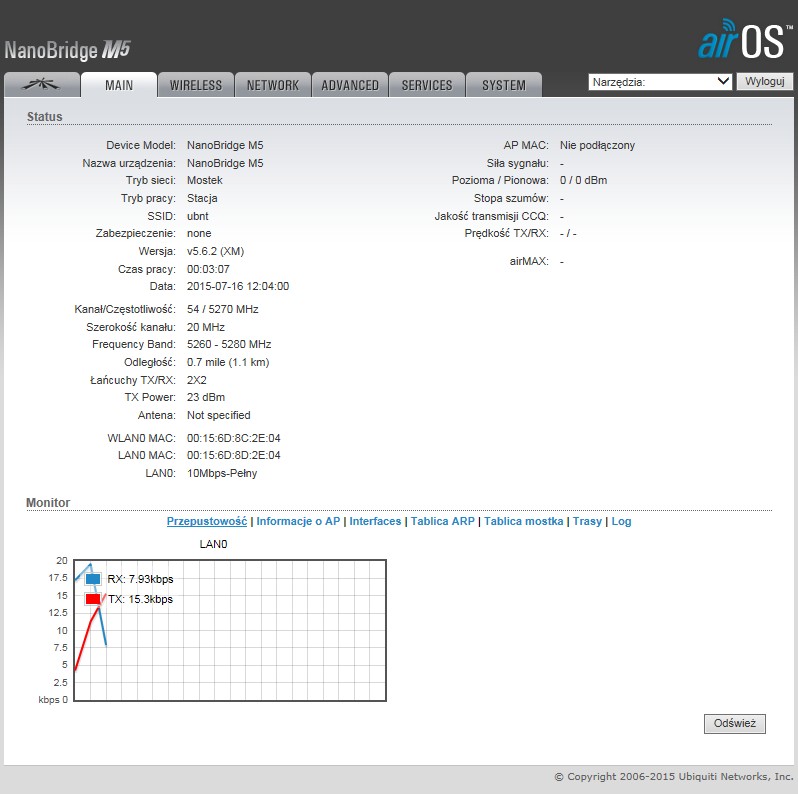Screen dimensions: 798x794
Task: Click the Łańcuchy TX/RX value 2X2
Action: click(x=196, y=380)
